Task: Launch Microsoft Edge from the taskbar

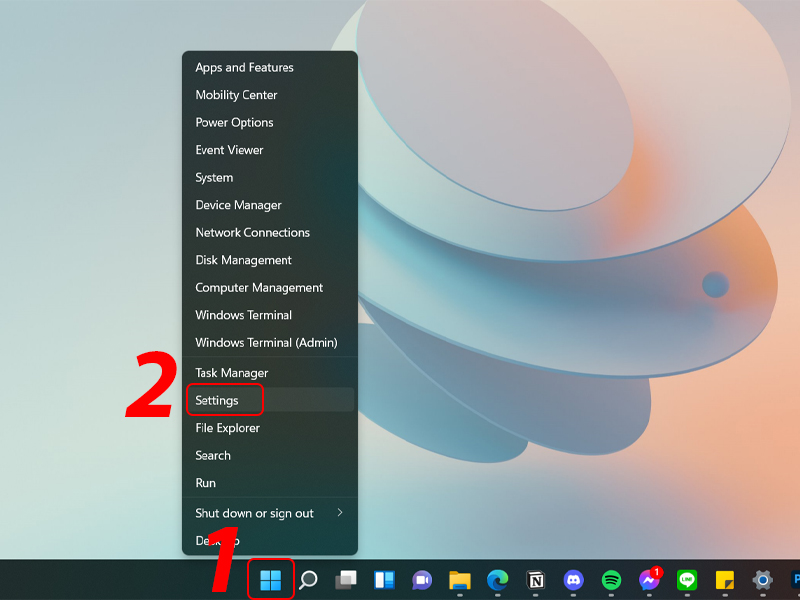Action: point(497,580)
